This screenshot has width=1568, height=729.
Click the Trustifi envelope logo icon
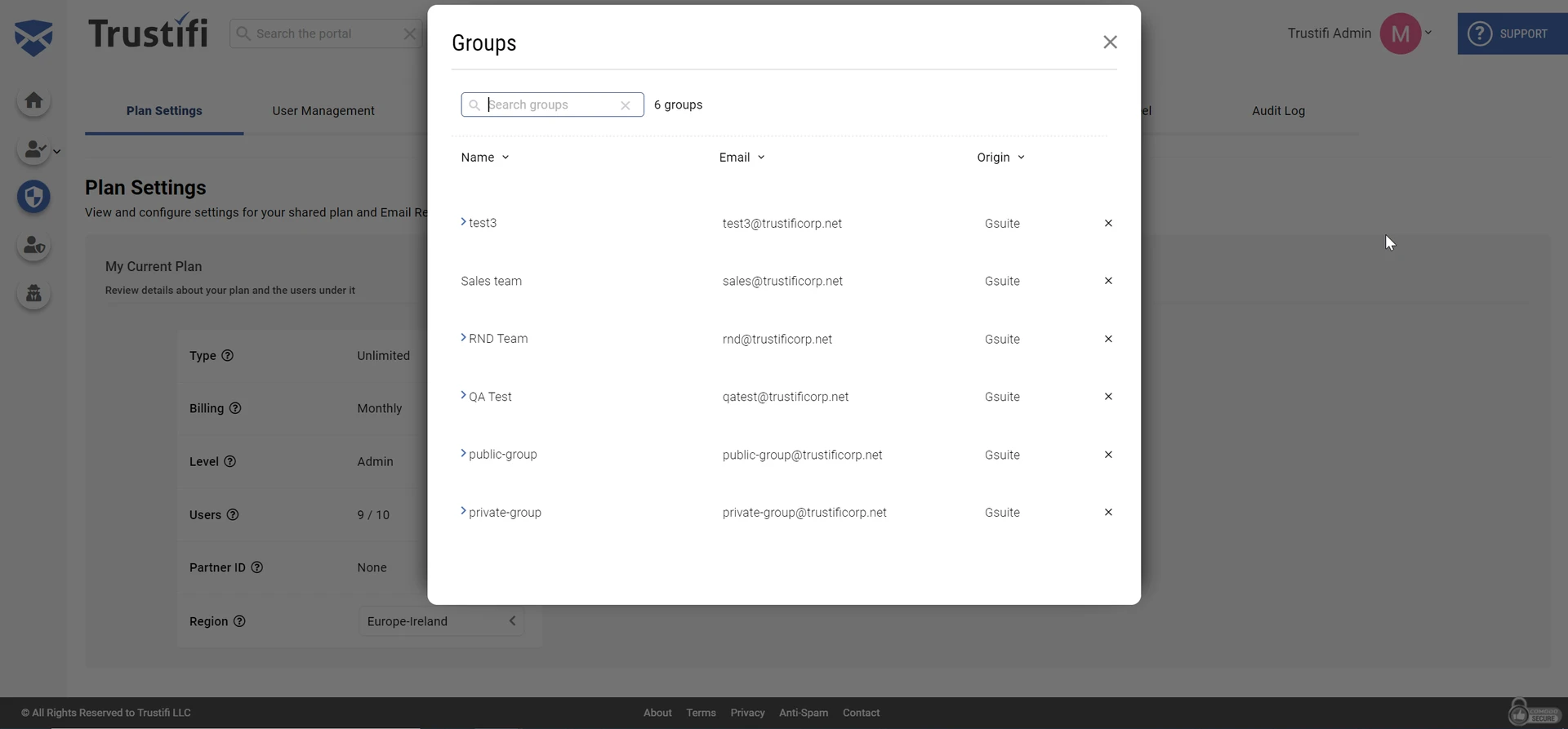click(33, 37)
